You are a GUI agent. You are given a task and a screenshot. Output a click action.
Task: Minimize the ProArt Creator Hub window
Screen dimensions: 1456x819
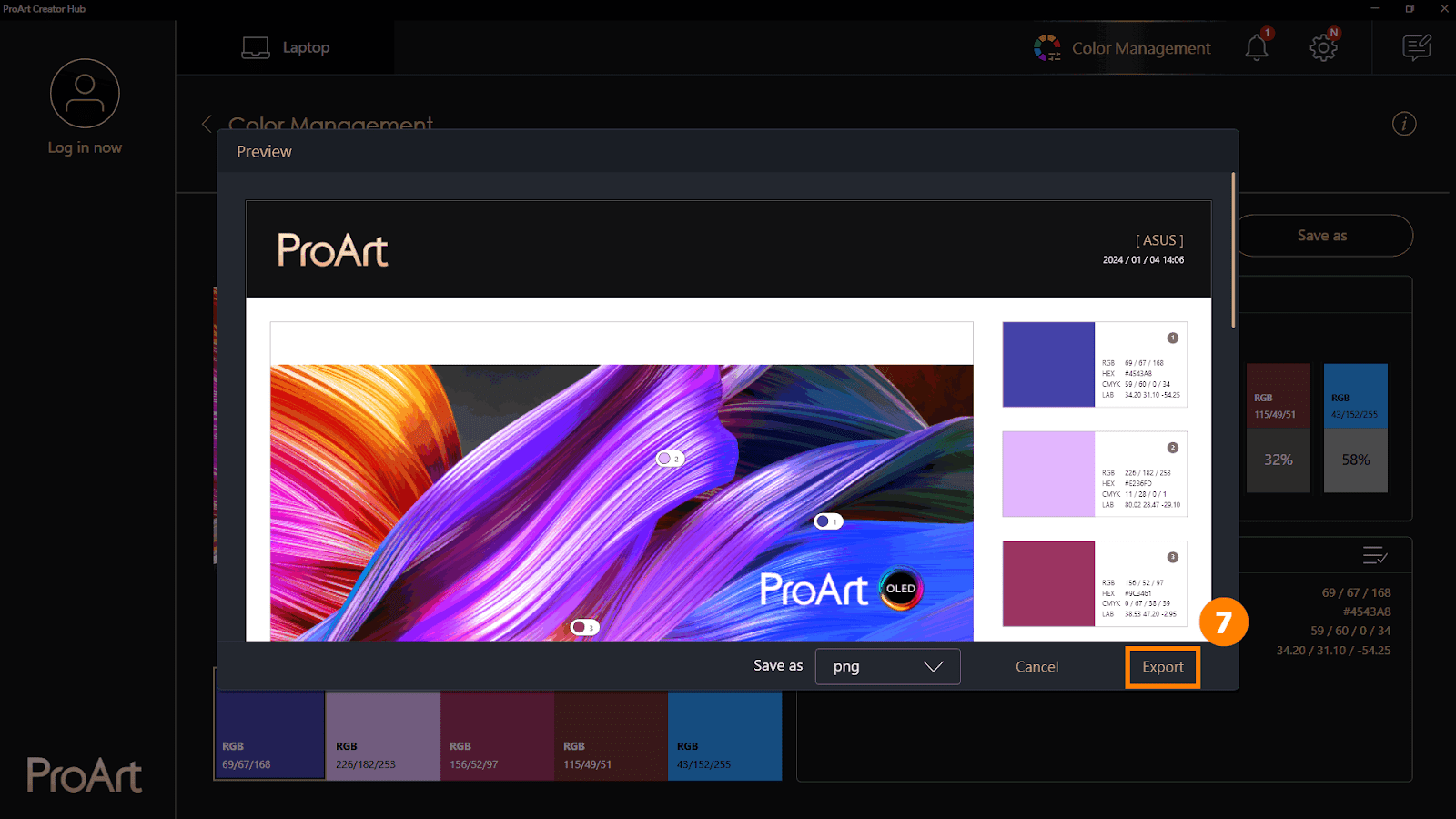coord(1375,8)
